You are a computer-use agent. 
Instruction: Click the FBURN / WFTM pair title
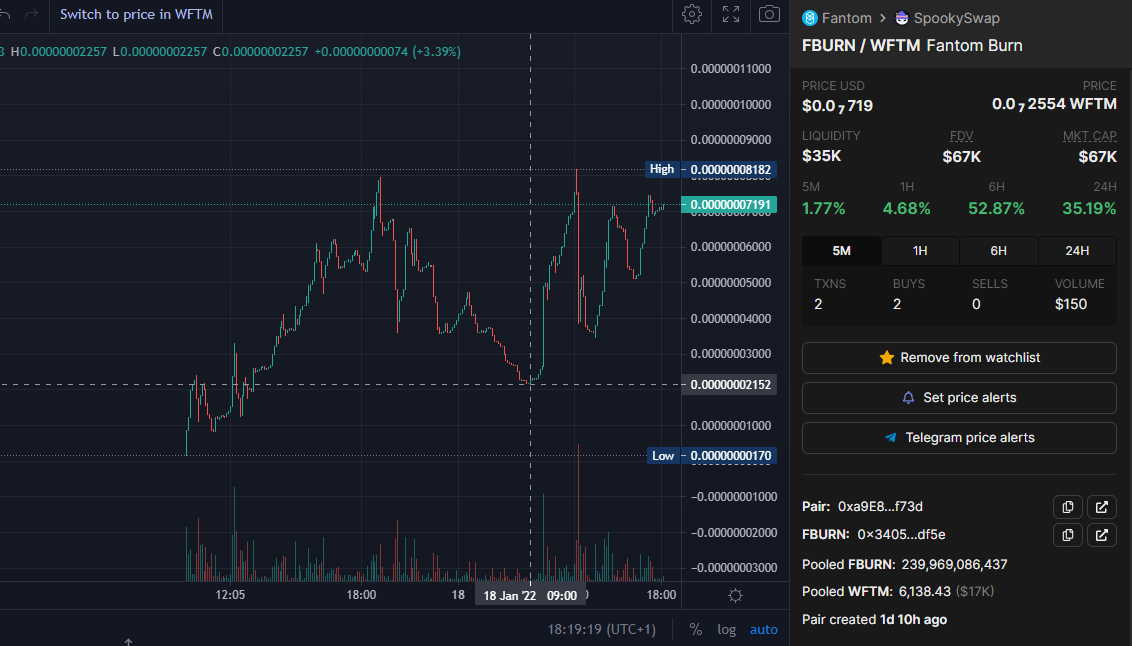click(x=861, y=45)
